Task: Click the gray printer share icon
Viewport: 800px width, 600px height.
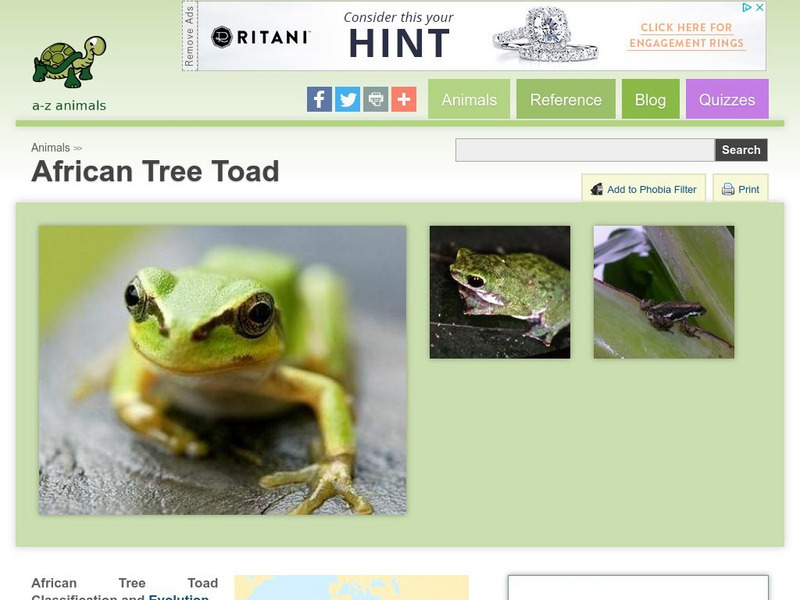Action: tap(376, 99)
